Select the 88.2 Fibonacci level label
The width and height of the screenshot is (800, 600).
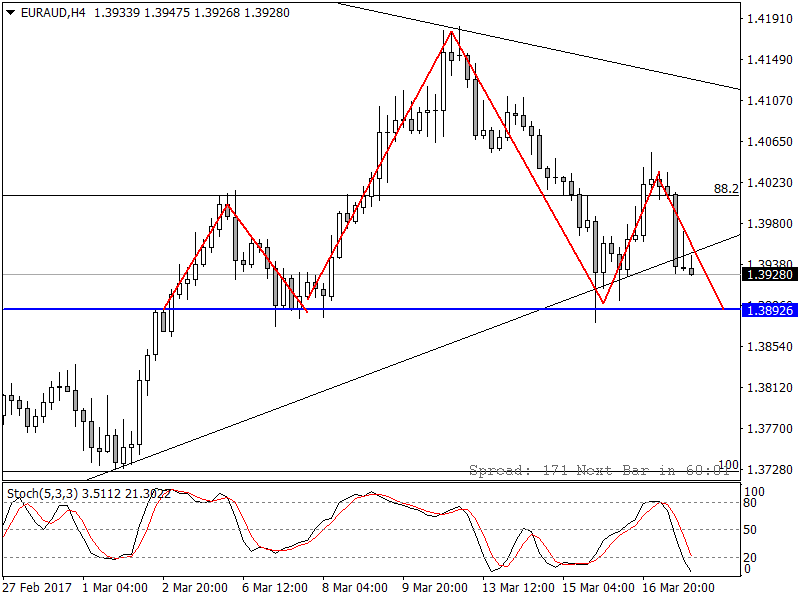point(726,189)
